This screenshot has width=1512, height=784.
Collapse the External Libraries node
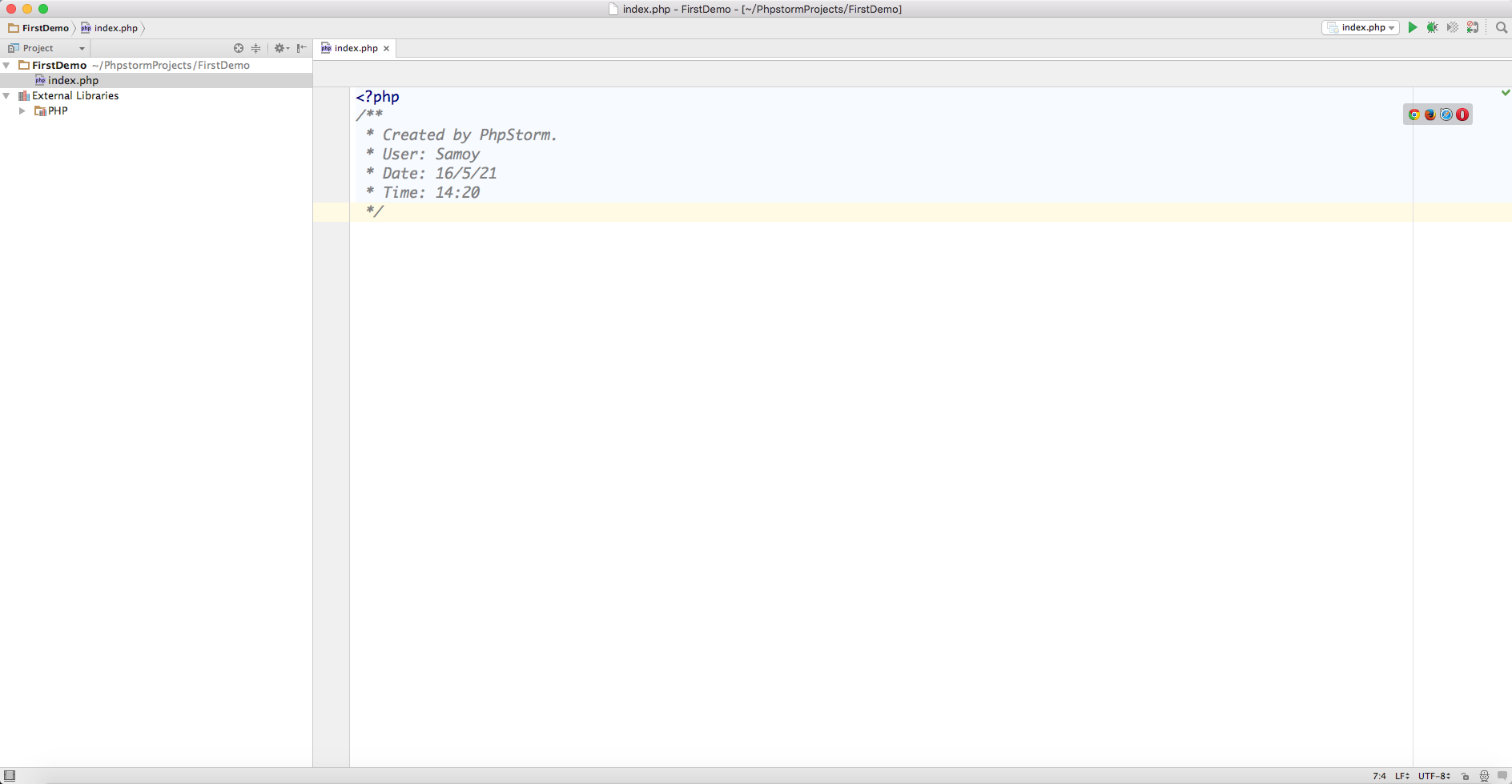(6, 95)
